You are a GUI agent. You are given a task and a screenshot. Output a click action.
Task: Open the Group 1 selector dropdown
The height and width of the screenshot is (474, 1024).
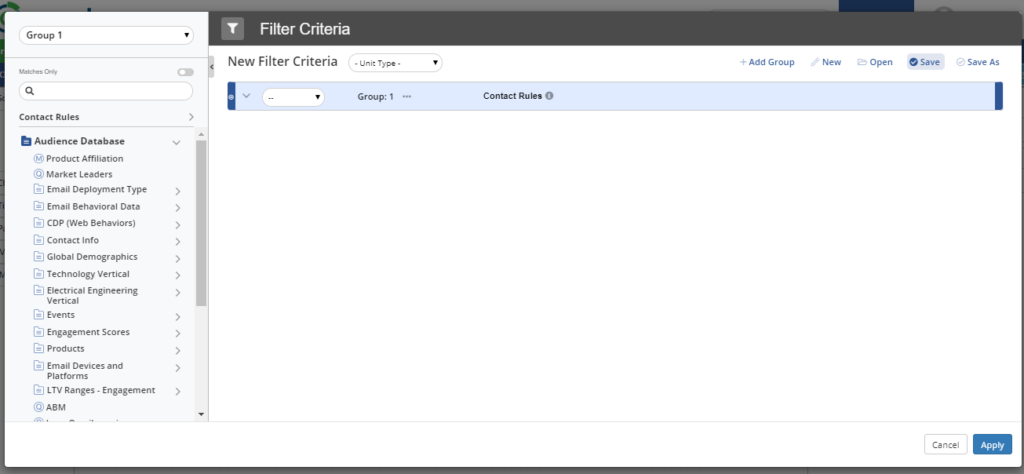[x=106, y=35]
